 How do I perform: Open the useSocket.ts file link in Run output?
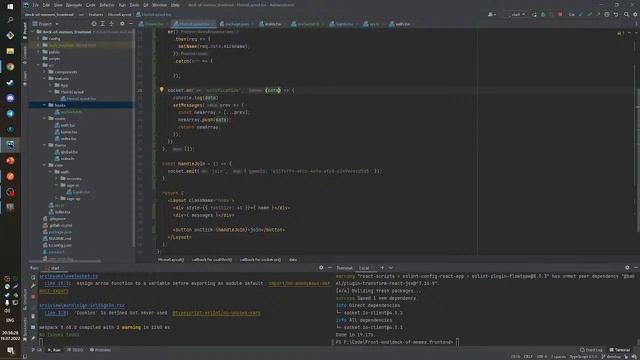[69, 276]
